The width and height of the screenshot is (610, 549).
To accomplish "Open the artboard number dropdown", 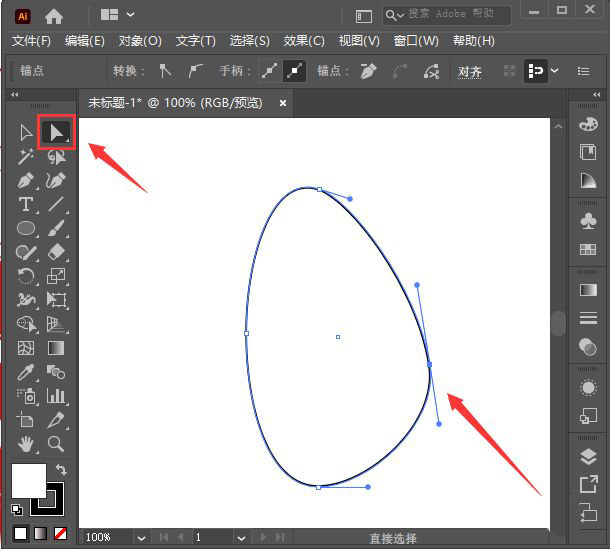I will [241, 538].
